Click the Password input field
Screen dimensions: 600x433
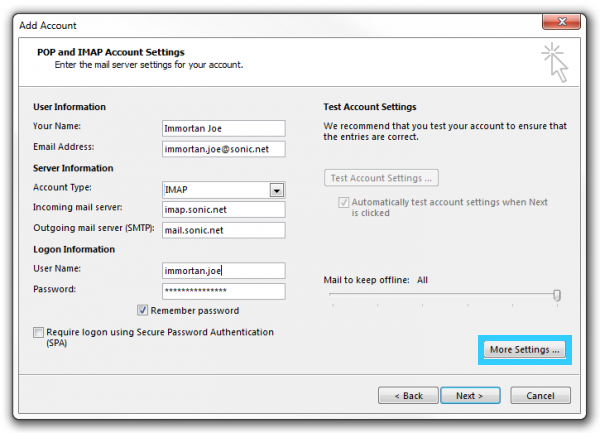pyautogui.click(x=223, y=291)
